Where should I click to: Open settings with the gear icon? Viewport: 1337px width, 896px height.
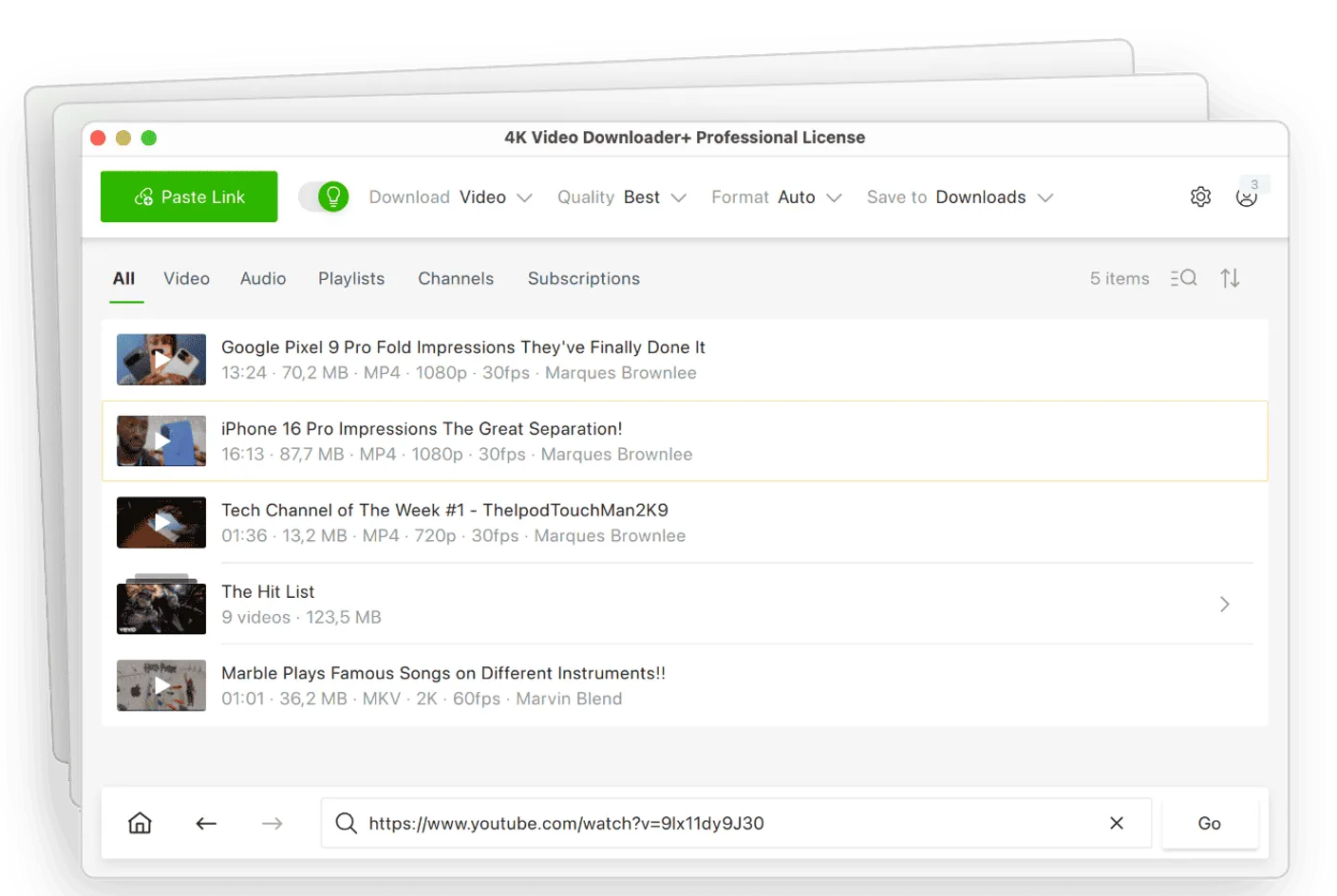pyautogui.click(x=1200, y=196)
